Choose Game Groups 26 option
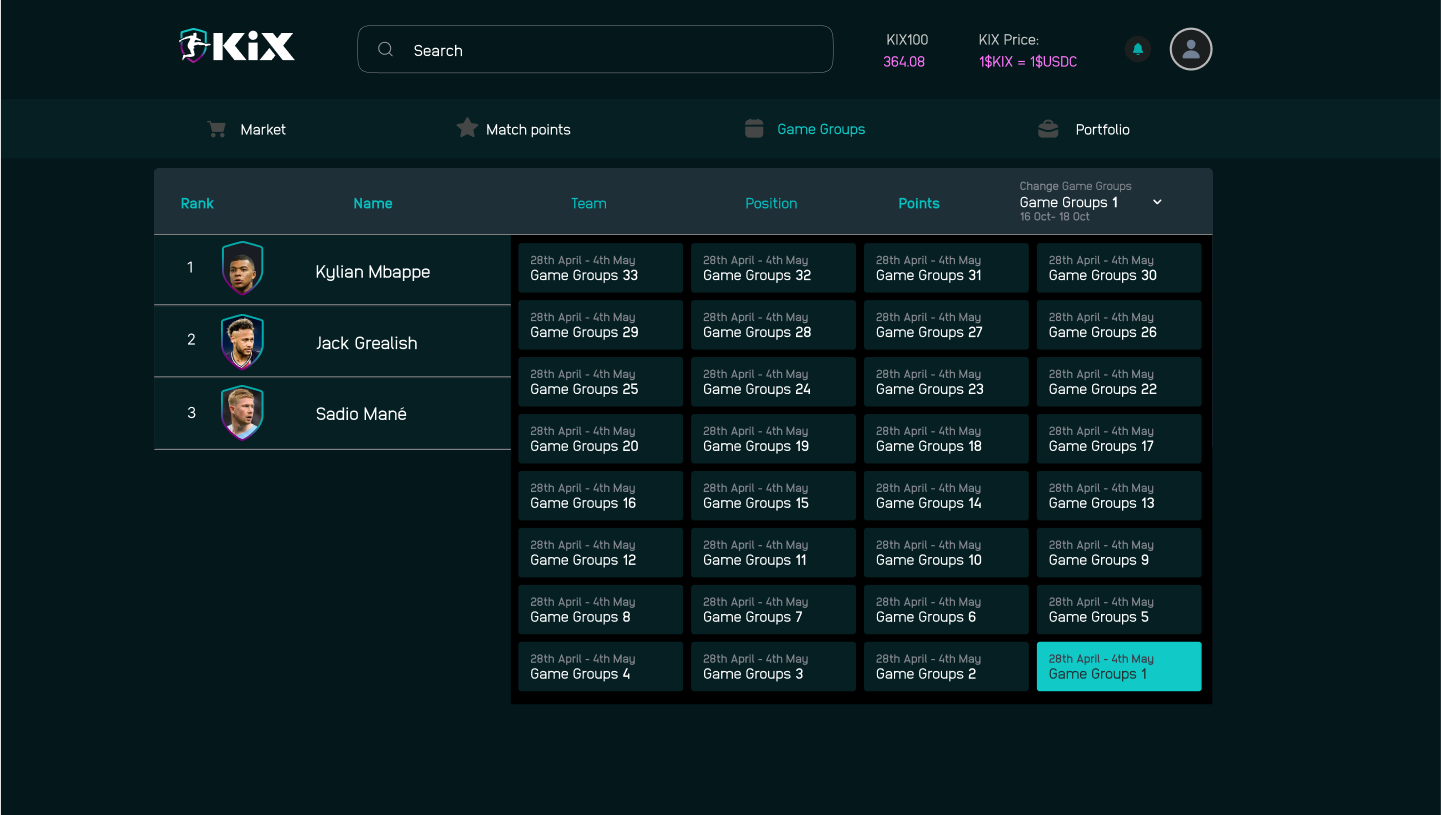The height and width of the screenshot is (815, 1441). [1119, 325]
